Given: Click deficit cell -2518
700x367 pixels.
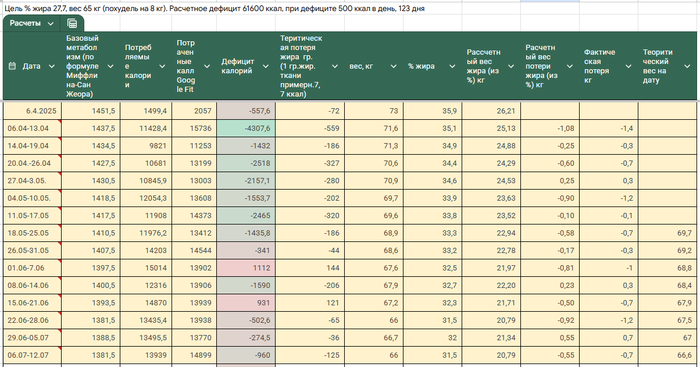Looking at the screenshot, I should pyautogui.click(x=246, y=163).
